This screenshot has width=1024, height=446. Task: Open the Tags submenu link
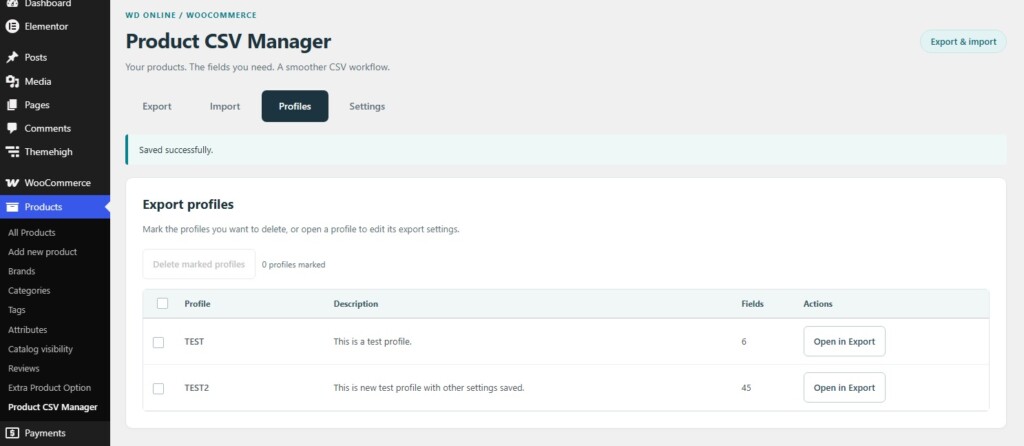[x=16, y=310]
